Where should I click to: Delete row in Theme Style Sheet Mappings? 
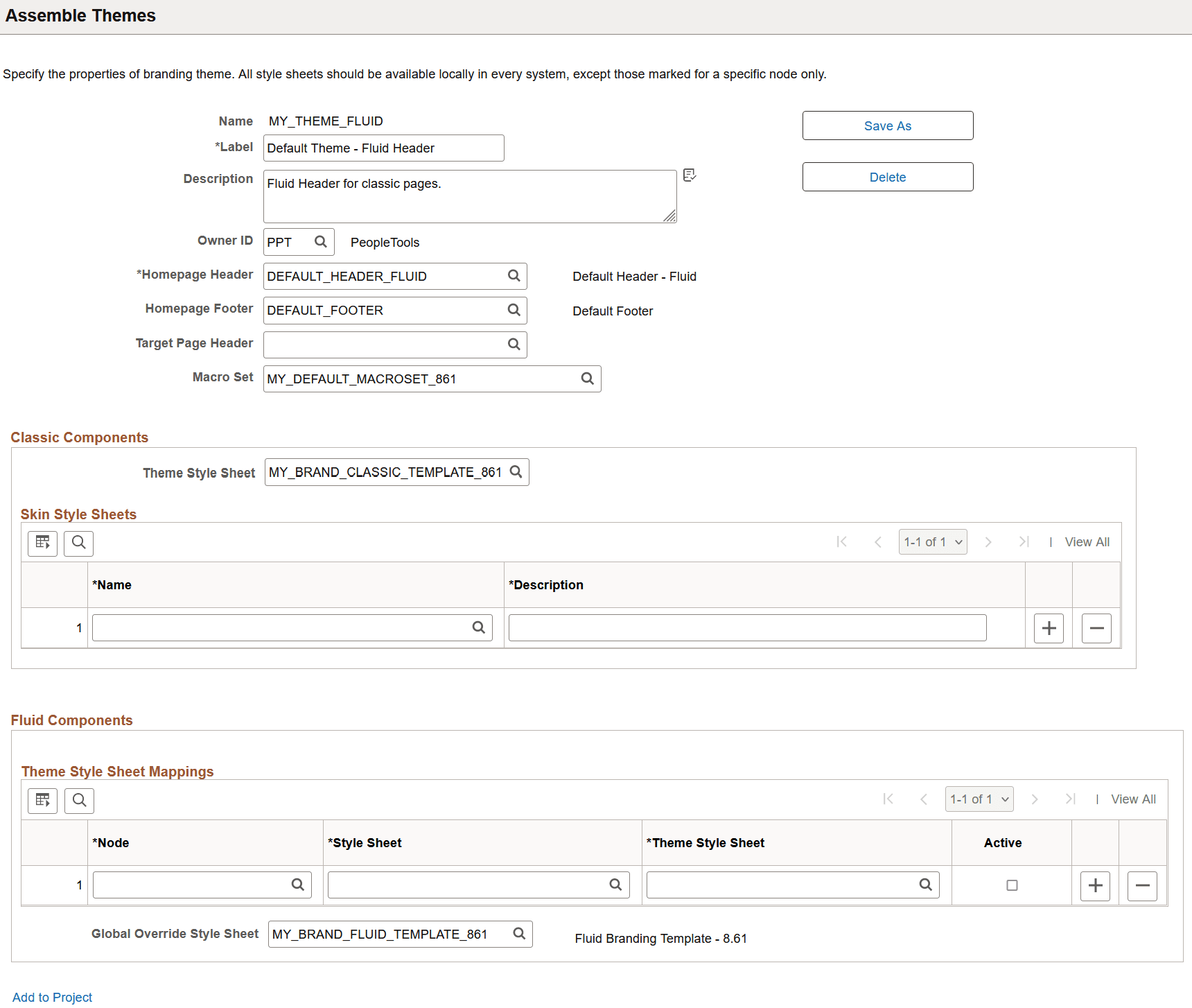pyautogui.click(x=1143, y=886)
